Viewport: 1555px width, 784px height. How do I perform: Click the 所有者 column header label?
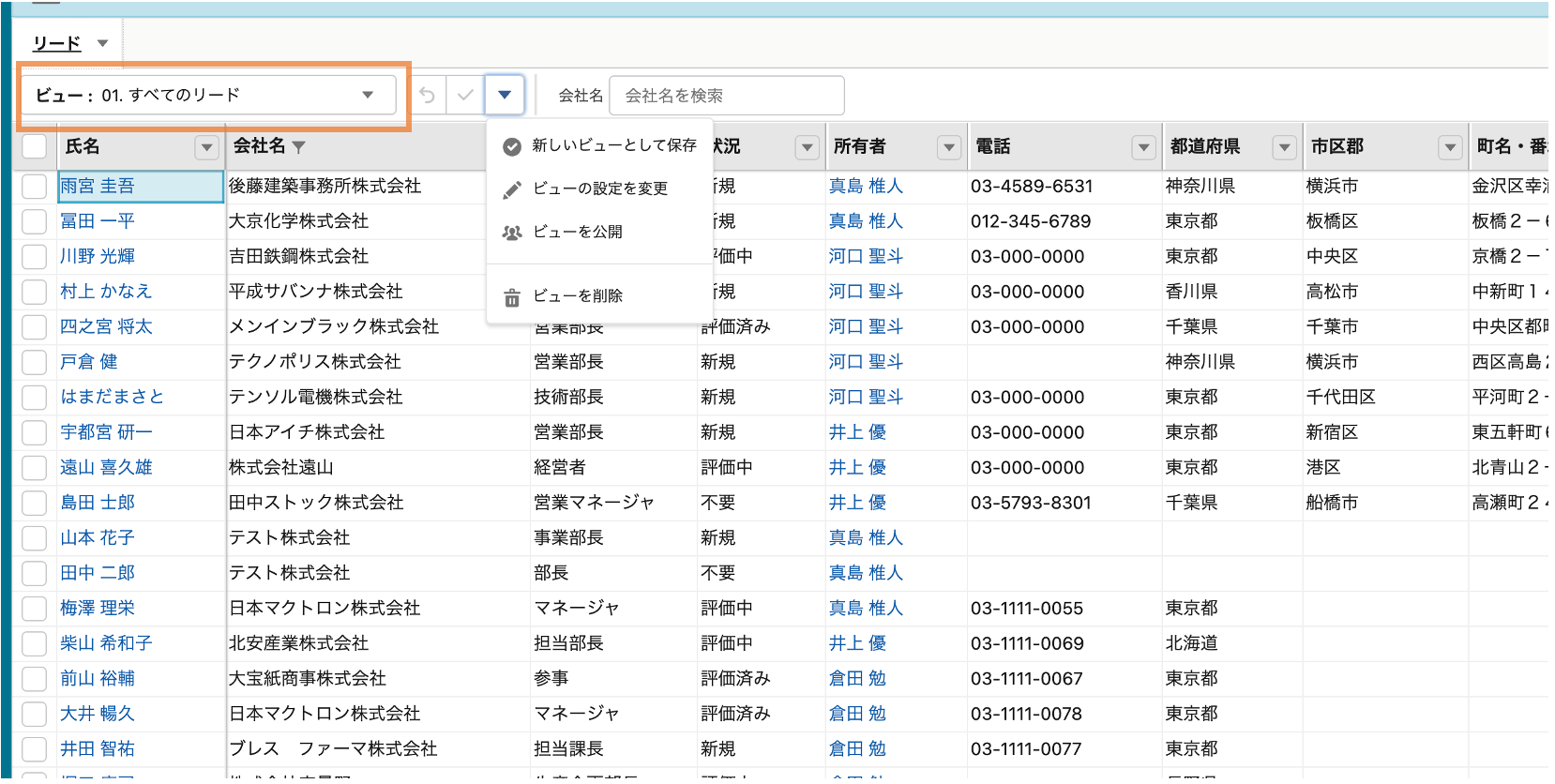(x=859, y=146)
